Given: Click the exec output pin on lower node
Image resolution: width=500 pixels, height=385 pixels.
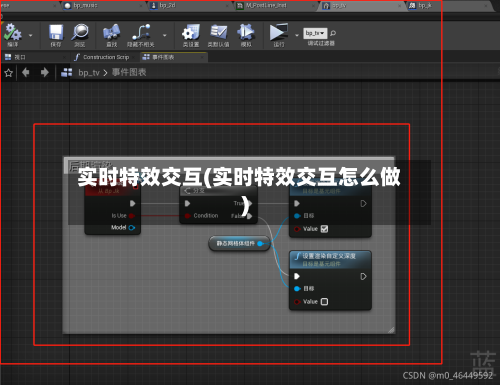Looking at the screenshot, I should point(364,276).
